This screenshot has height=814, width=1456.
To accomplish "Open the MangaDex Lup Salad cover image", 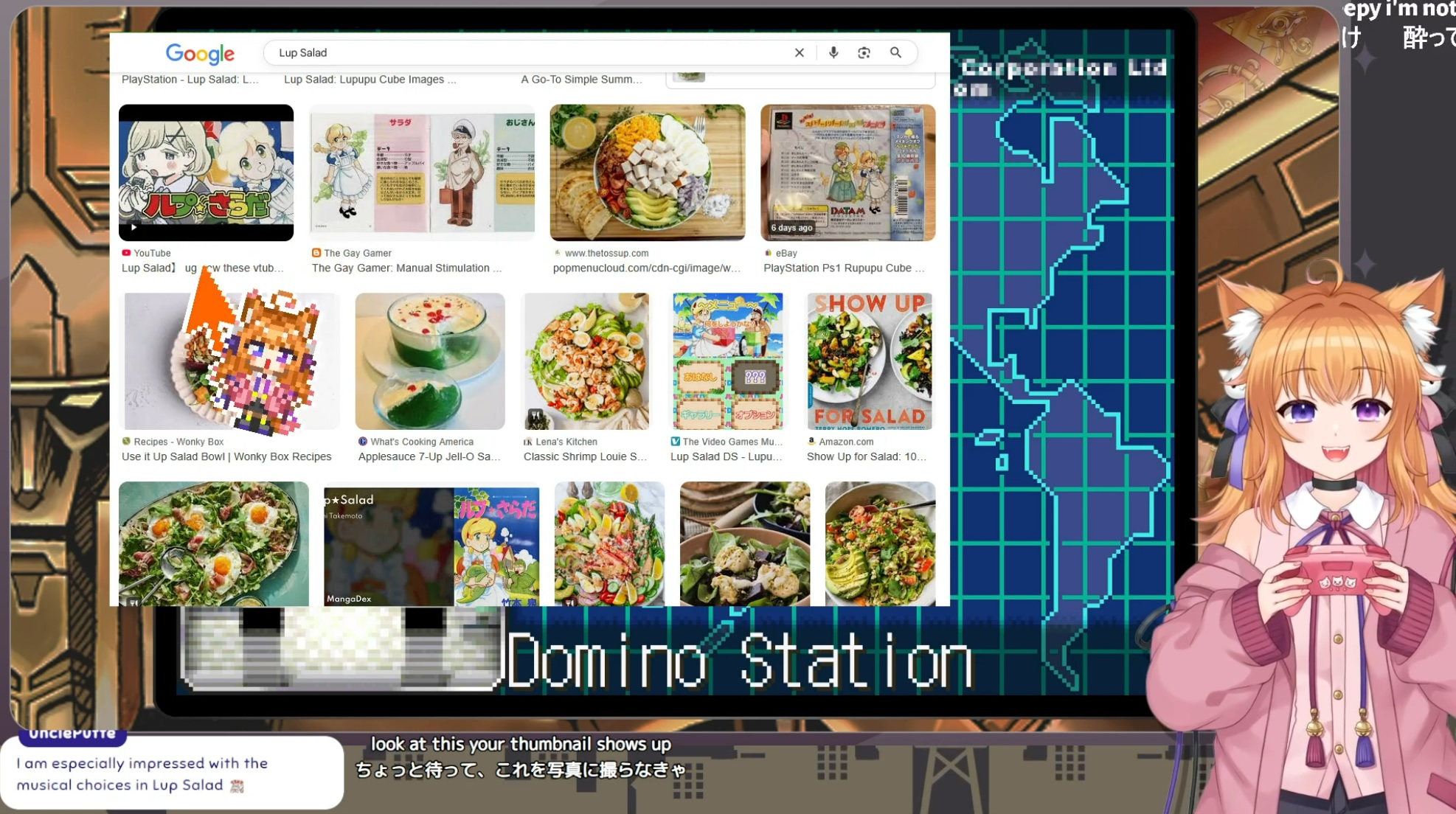I will click(x=431, y=544).
